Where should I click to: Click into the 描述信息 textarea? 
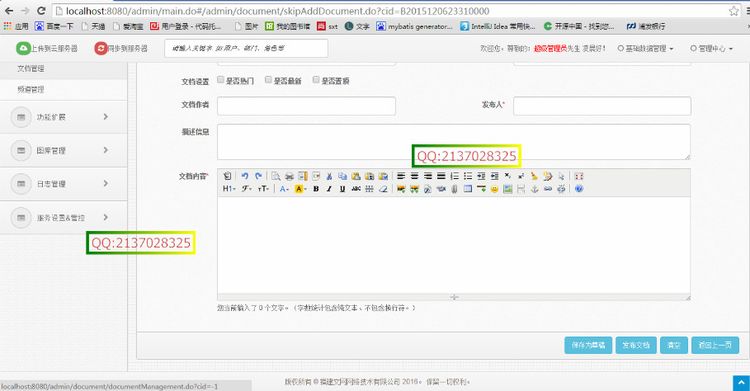tap(454, 142)
